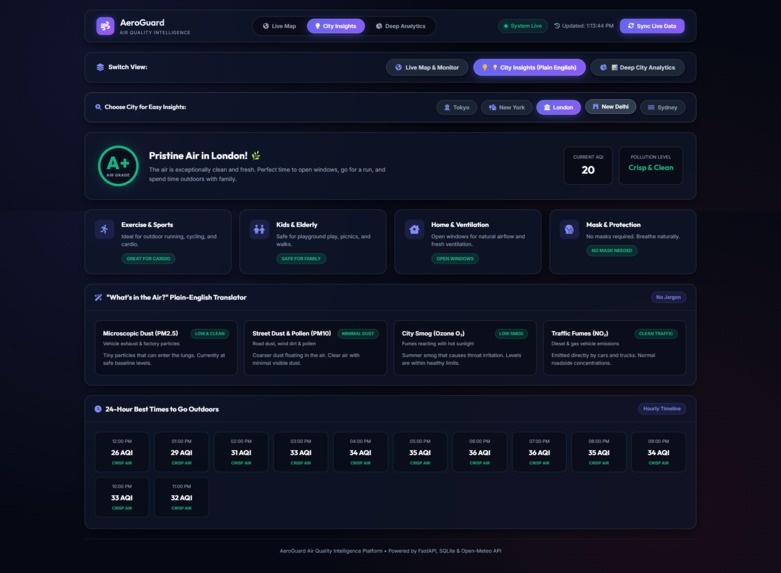Click the Open Windows tag
The width and height of the screenshot is (781, 573).
click(x=455, y=259)
